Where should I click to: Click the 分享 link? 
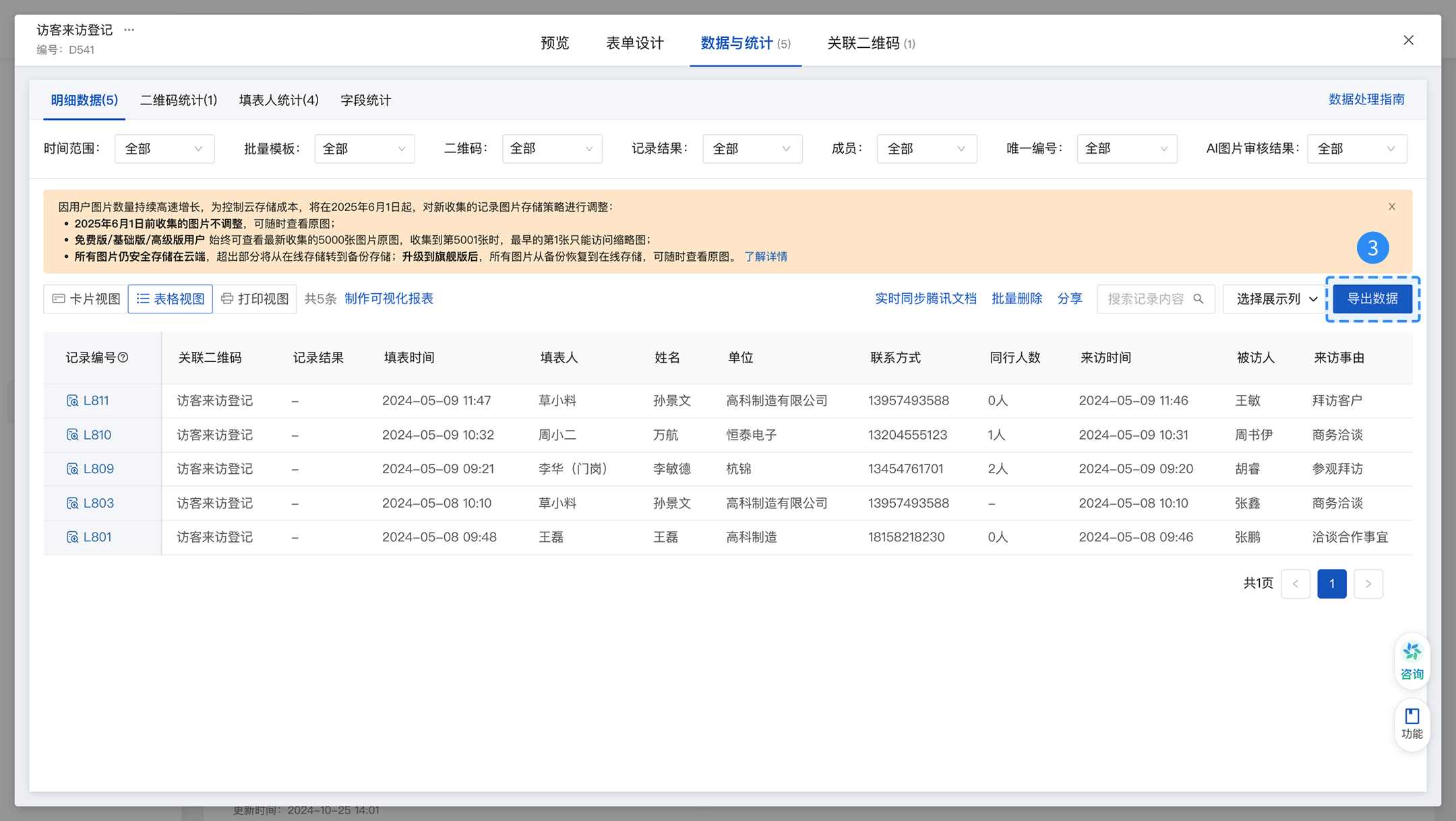click(x=1070, y=299)
